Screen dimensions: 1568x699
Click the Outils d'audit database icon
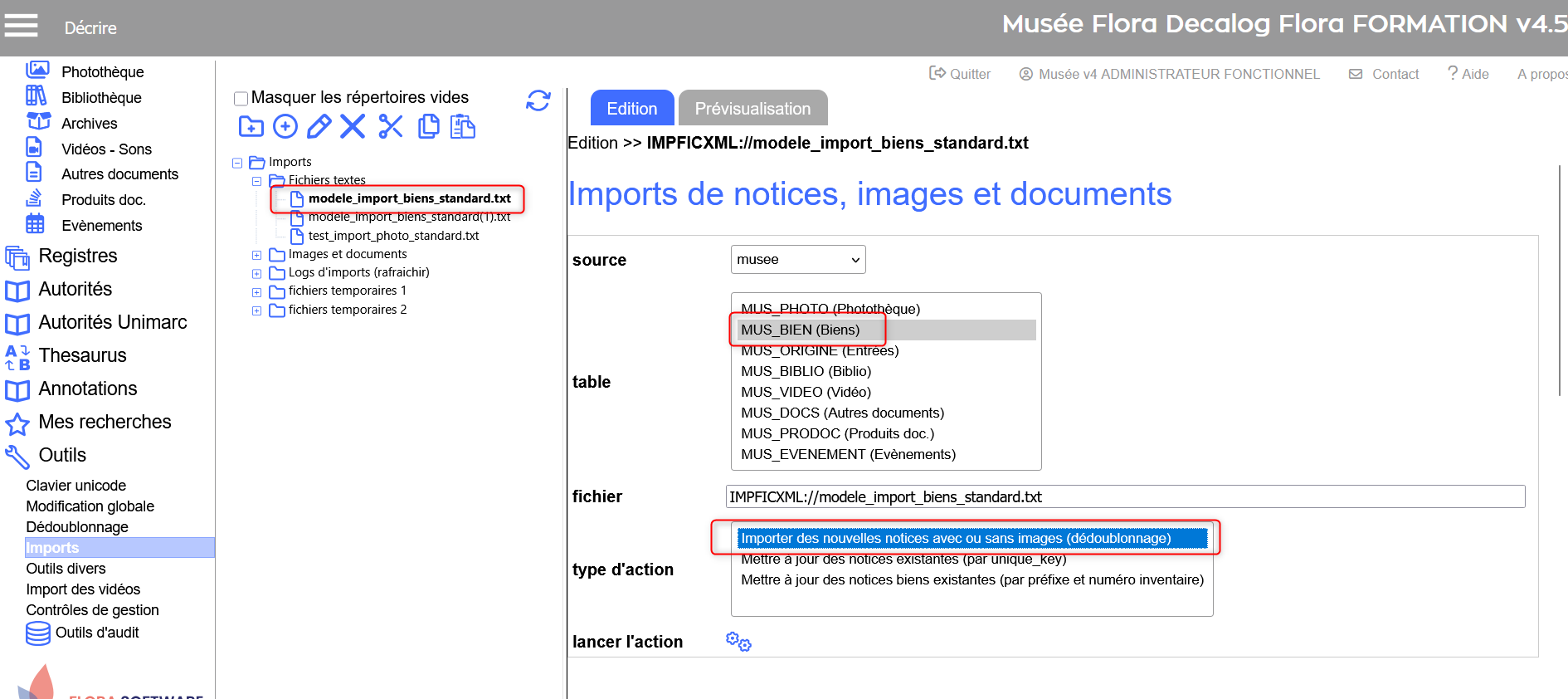(38, 633)
